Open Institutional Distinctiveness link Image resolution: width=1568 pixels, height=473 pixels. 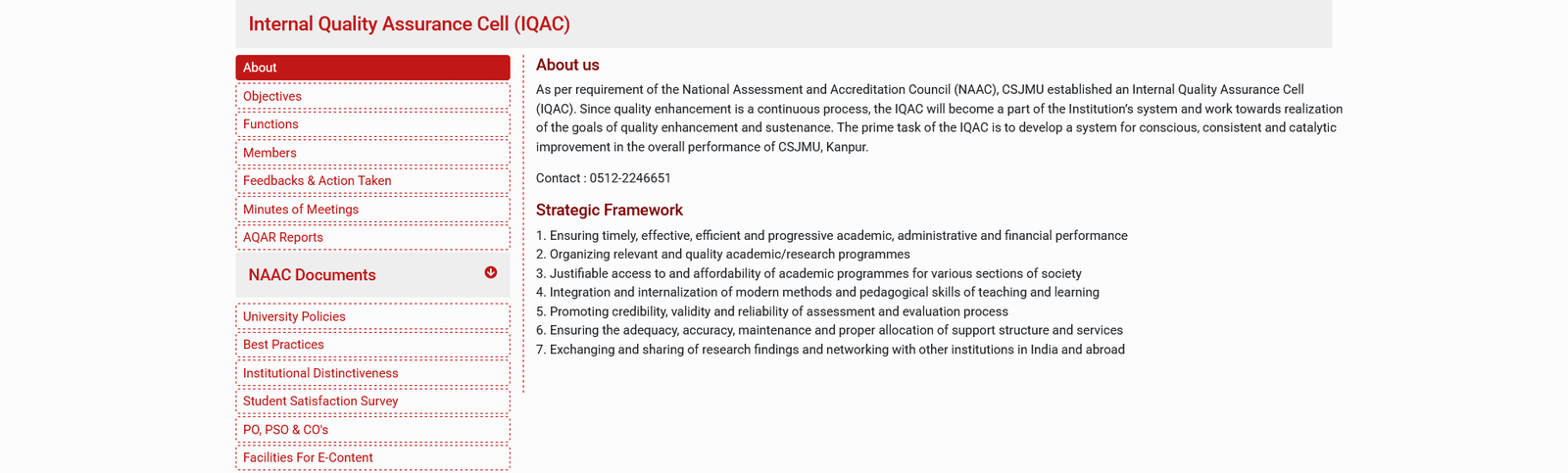click(x=320, y=373)
